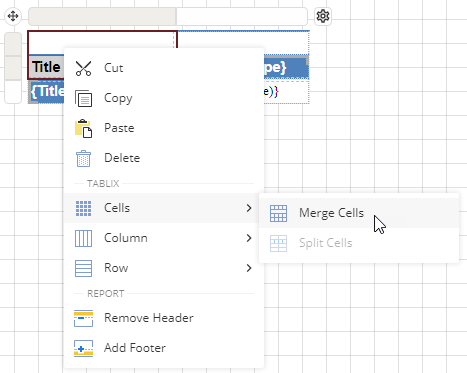Select the Row menu entry
The width and height of the screenshot is (467, 373).
coord(164,268)
